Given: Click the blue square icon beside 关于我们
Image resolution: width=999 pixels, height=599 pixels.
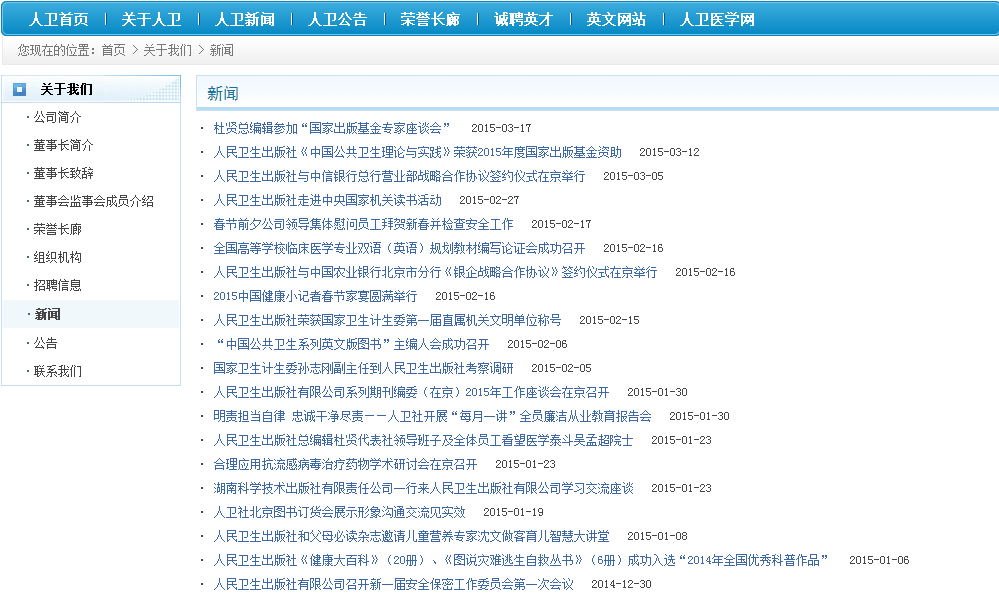Looking at the screenshot, I should tap(19, 89).
